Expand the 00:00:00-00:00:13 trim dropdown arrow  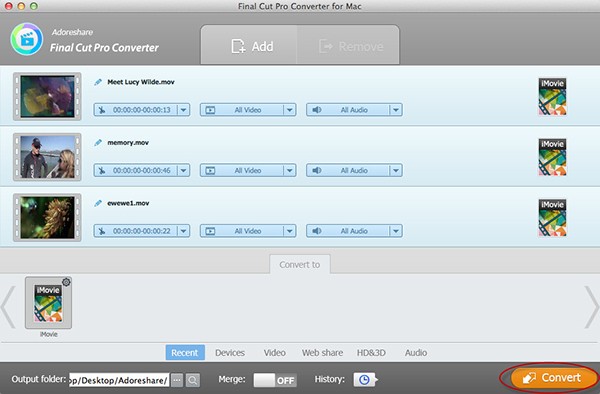(x=184, y=110)
